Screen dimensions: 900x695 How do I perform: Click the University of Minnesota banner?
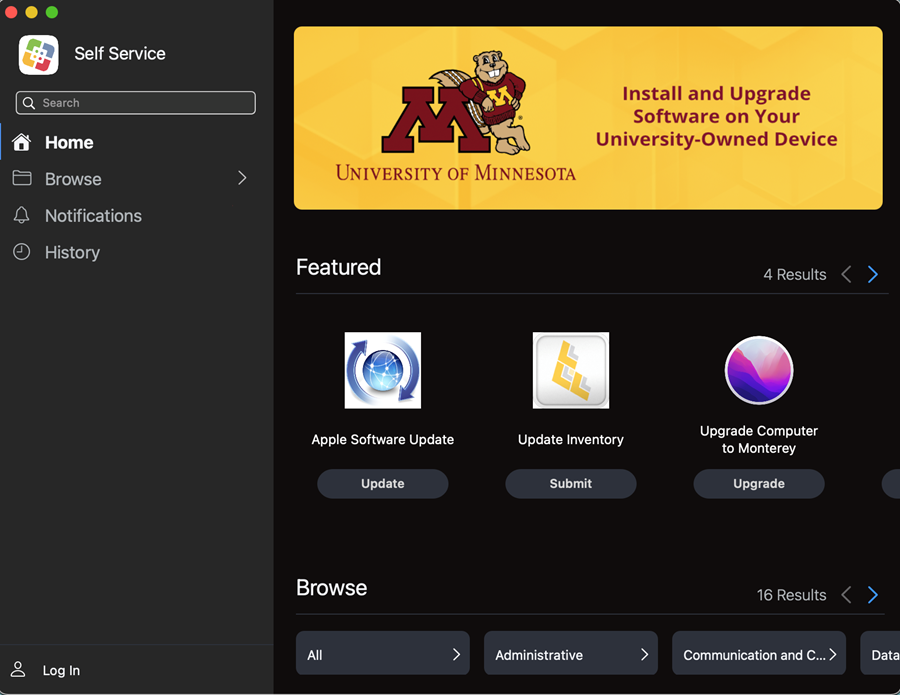[x=588, y=118]
